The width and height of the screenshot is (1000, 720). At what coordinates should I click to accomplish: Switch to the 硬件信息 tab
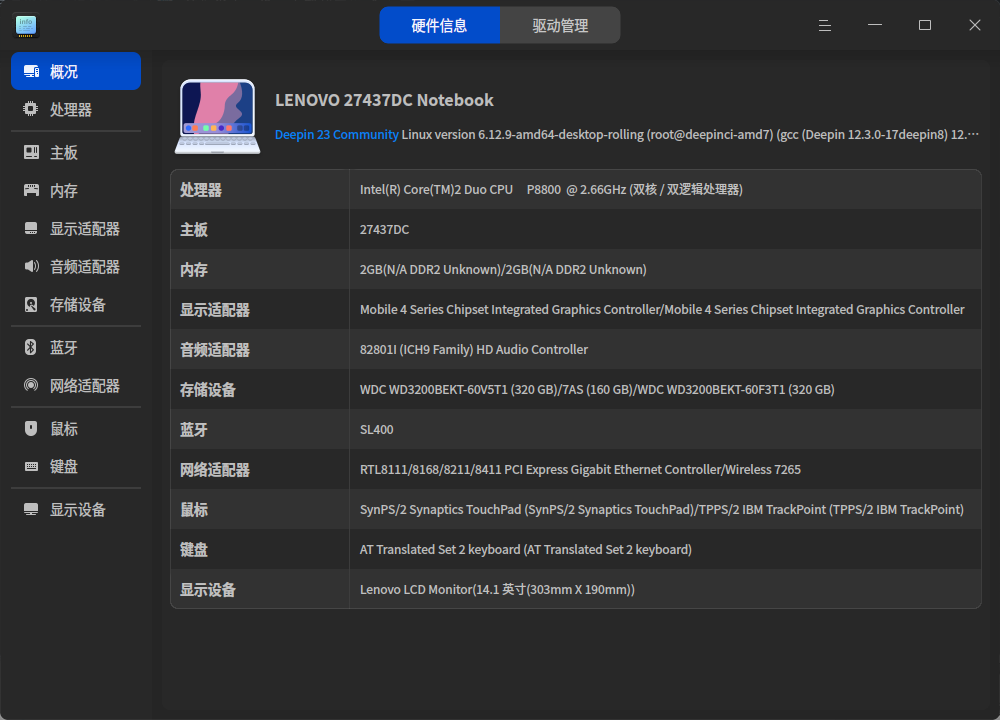[x=439, y=26]
